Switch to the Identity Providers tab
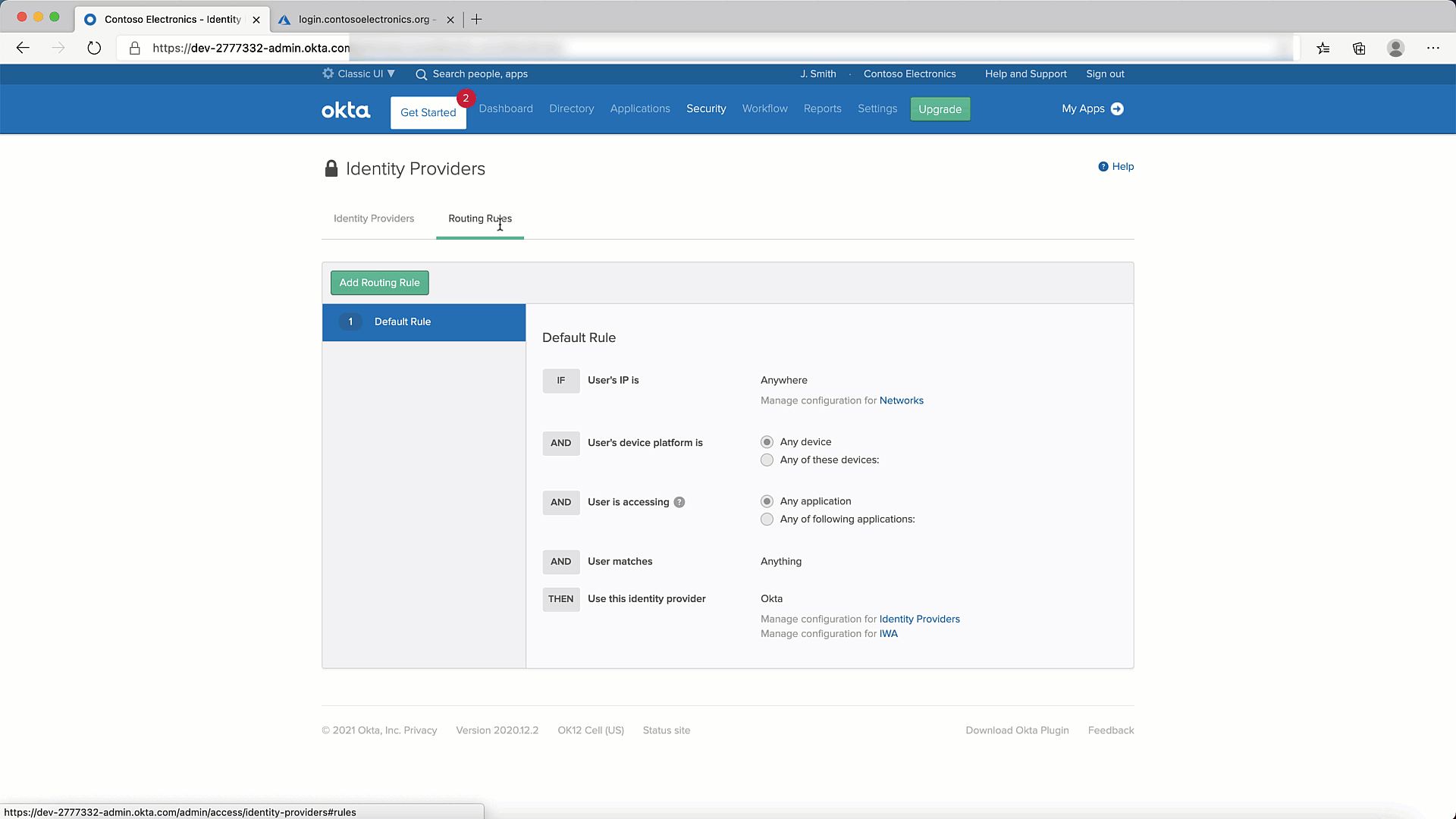The width and height of the screenshot is (1456, 819). click(x=374, y=218)
